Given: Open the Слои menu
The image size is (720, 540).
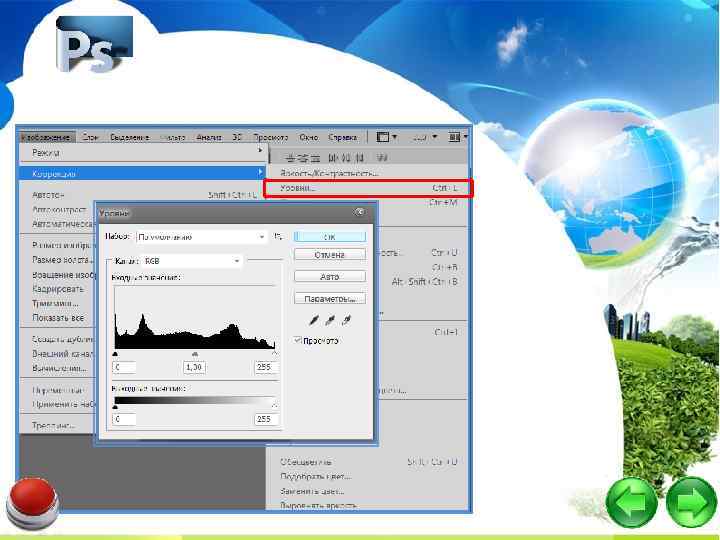Looking at the screenshot, I should tap(90, 137).
